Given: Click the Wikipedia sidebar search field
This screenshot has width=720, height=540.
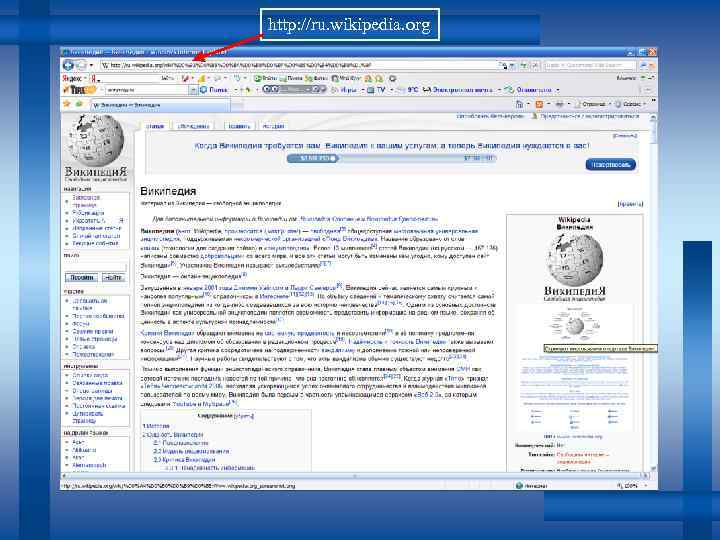Looking at the screenshot, I should tap(96, 266).
